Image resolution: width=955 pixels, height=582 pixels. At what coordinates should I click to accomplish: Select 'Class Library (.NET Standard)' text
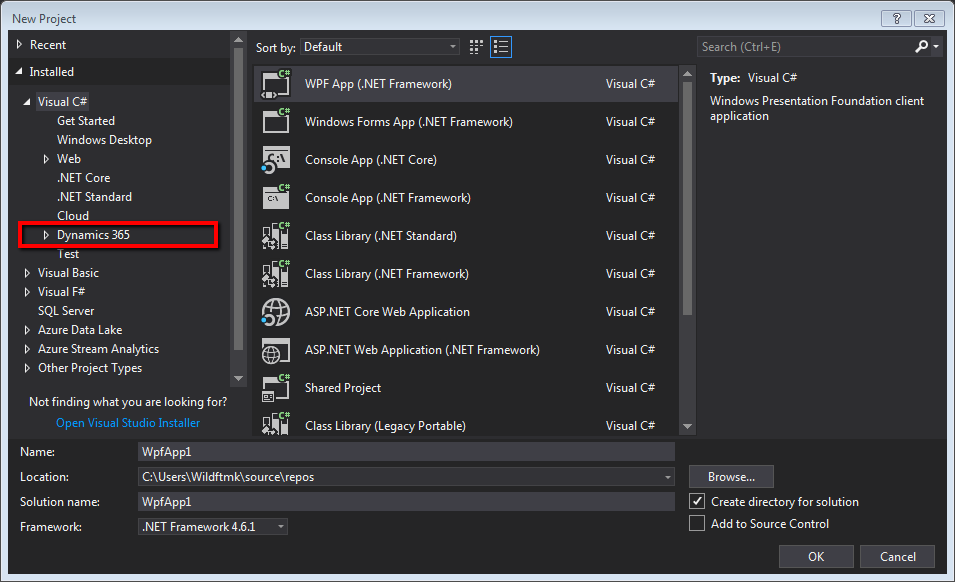(x=381, y=236)
